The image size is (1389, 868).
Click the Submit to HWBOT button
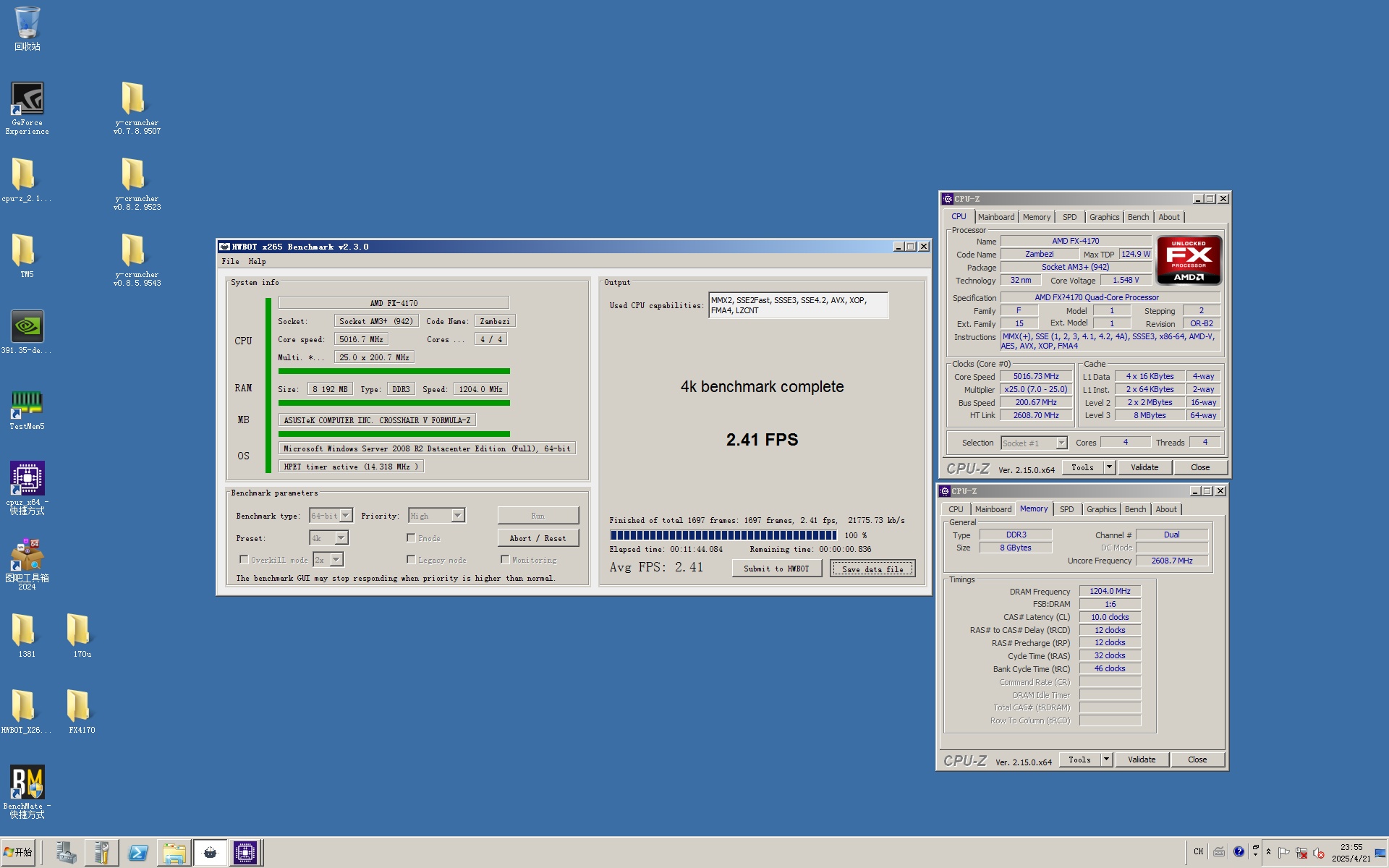point(776,569)
